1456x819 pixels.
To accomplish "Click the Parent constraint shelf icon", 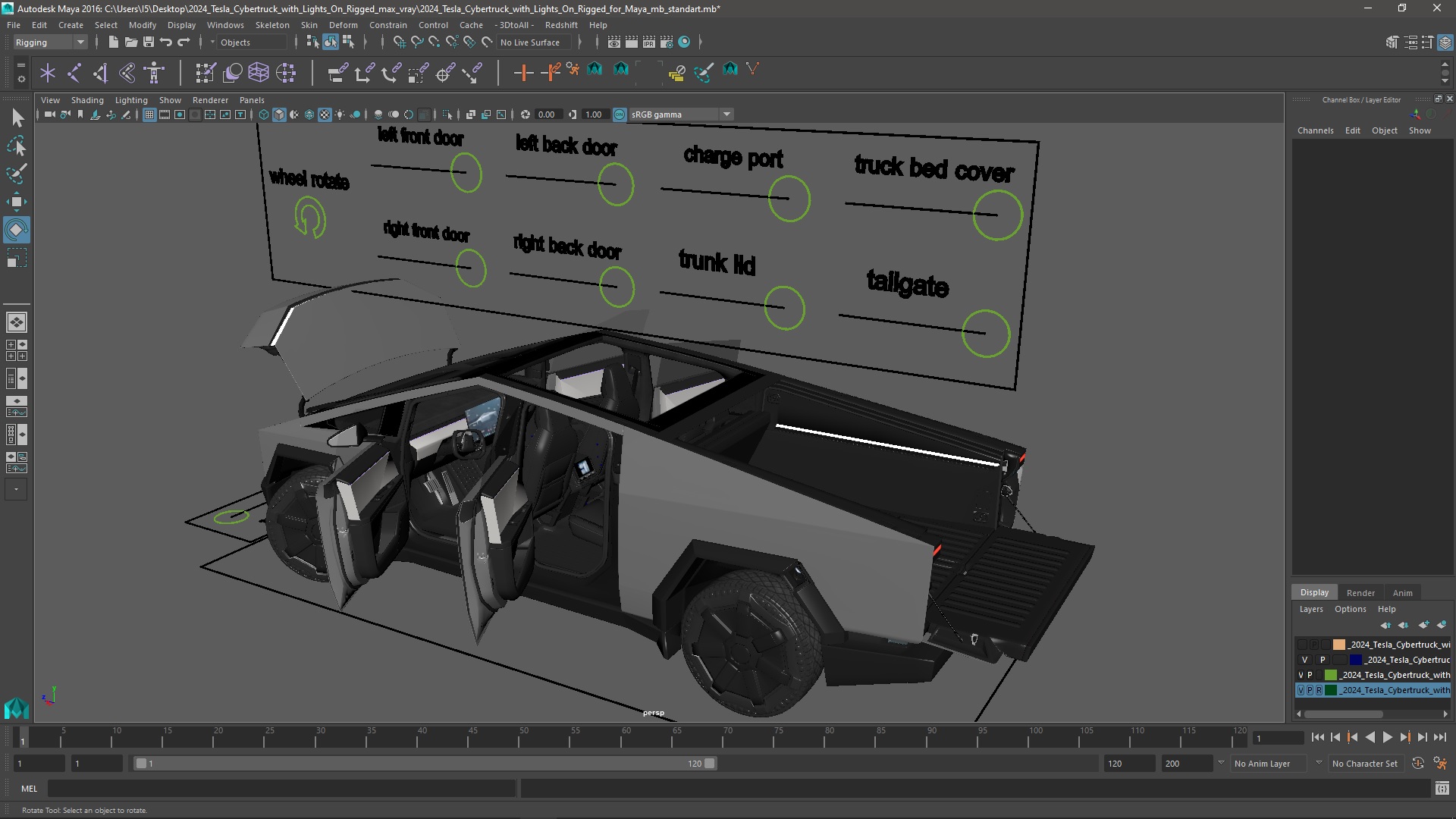I will (x=337, y=73).
